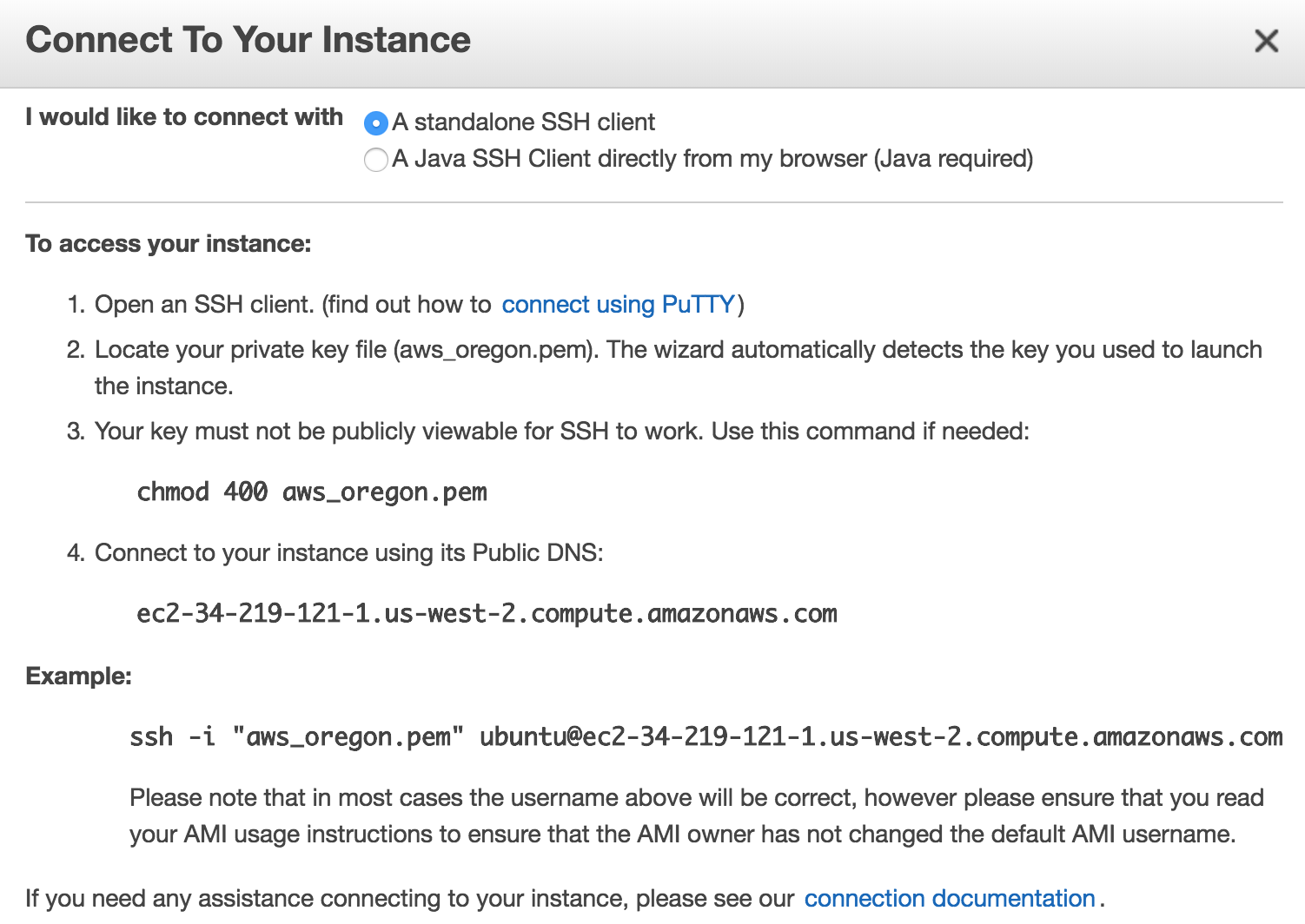Choose the Java SSH Client browser option
Image resolution: width=1305 pixels, height=924 pixels.
[375, 160]
